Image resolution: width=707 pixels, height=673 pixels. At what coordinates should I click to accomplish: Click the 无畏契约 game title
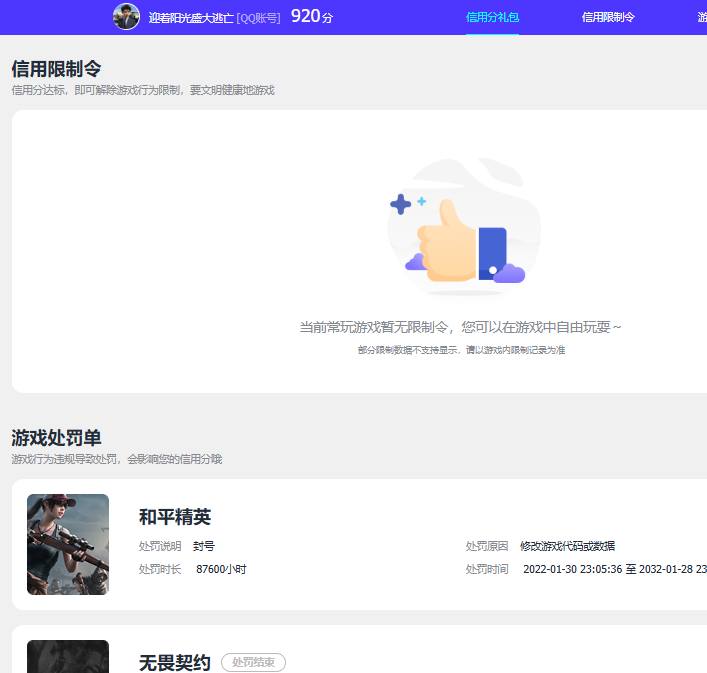[x=175, y=663]
